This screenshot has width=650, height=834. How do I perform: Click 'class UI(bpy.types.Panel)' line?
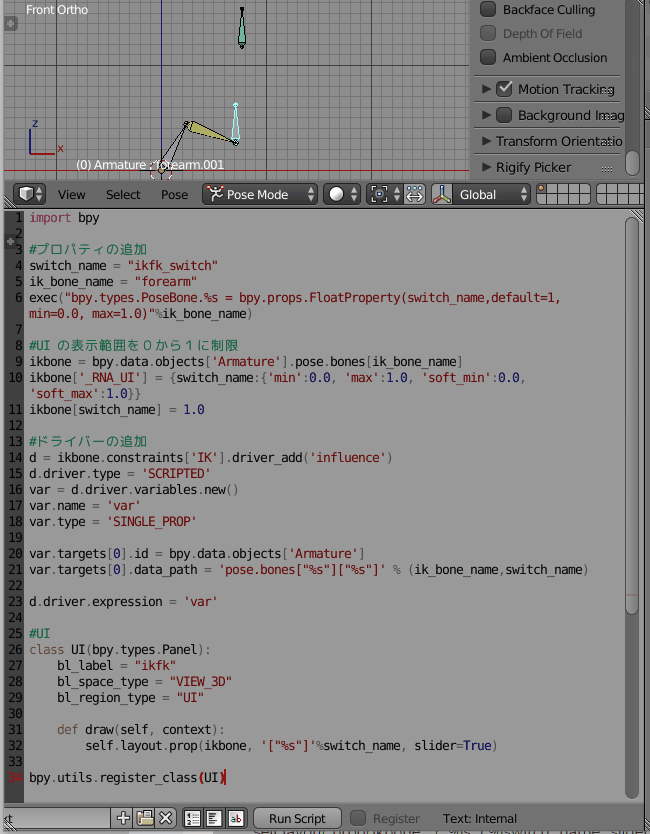tap(120, 649)
